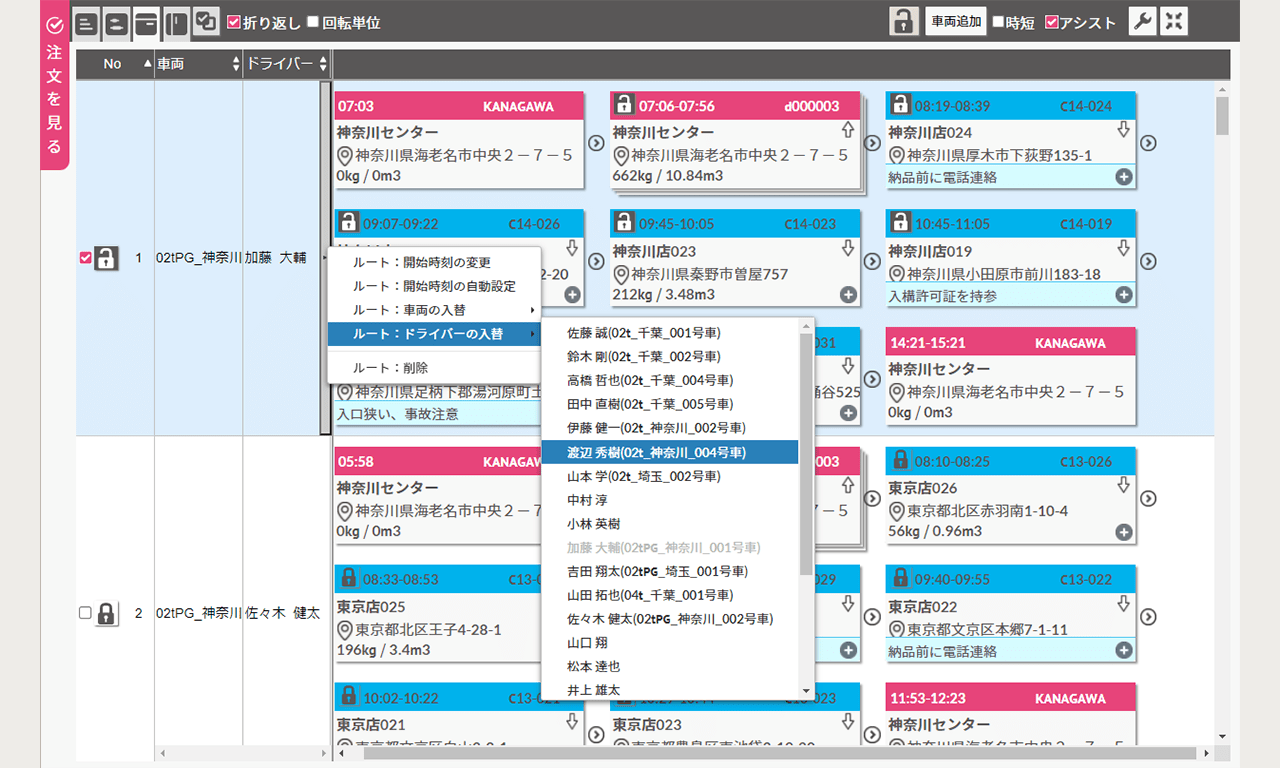The width and height of the screenshot is (1280, 768).
Task: Select driver 渡辺 秀樹(02t_神奈川_004号車)
Action: pos(669,452)
